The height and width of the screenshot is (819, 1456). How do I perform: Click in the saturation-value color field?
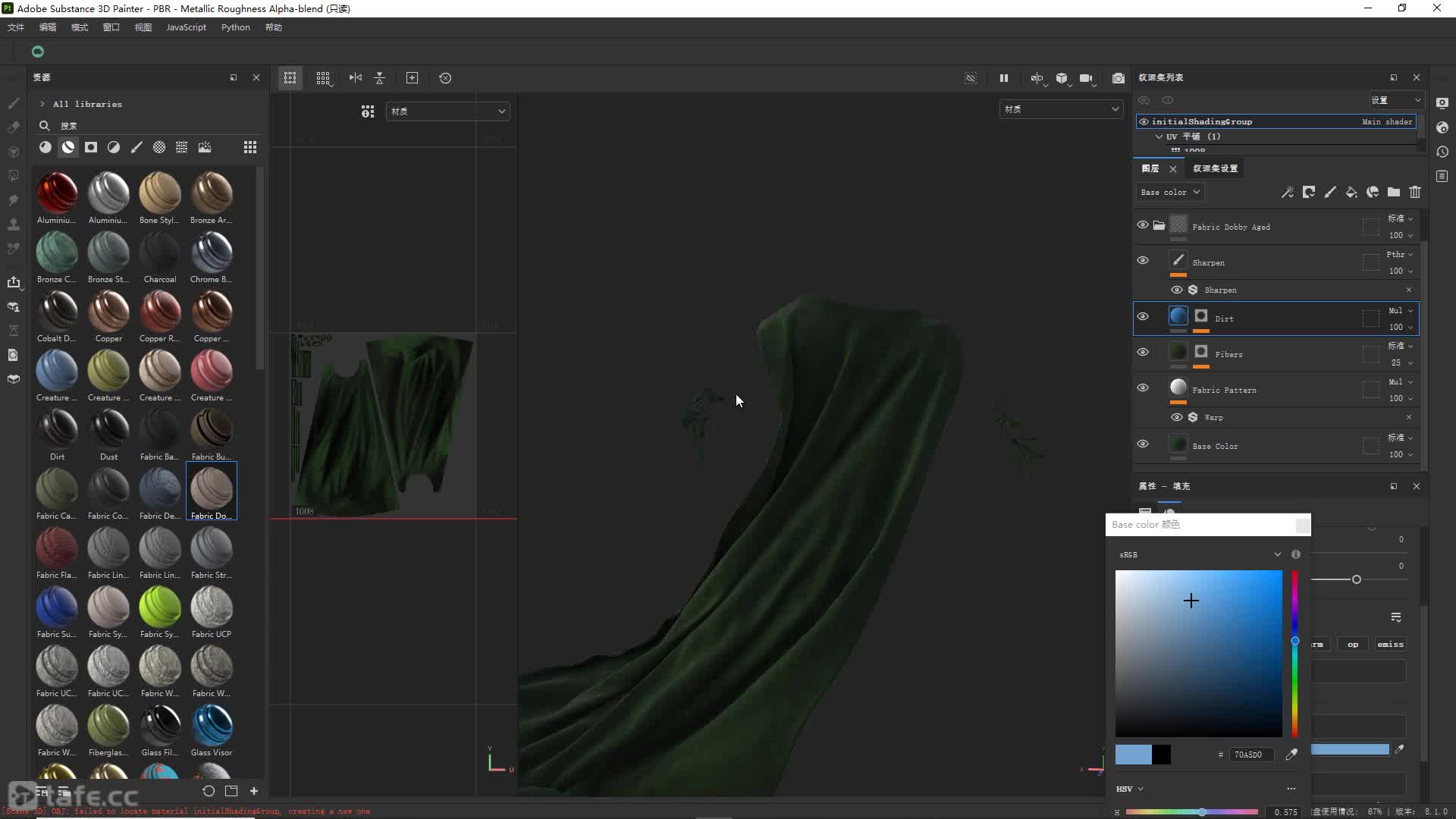(1198, 654)
